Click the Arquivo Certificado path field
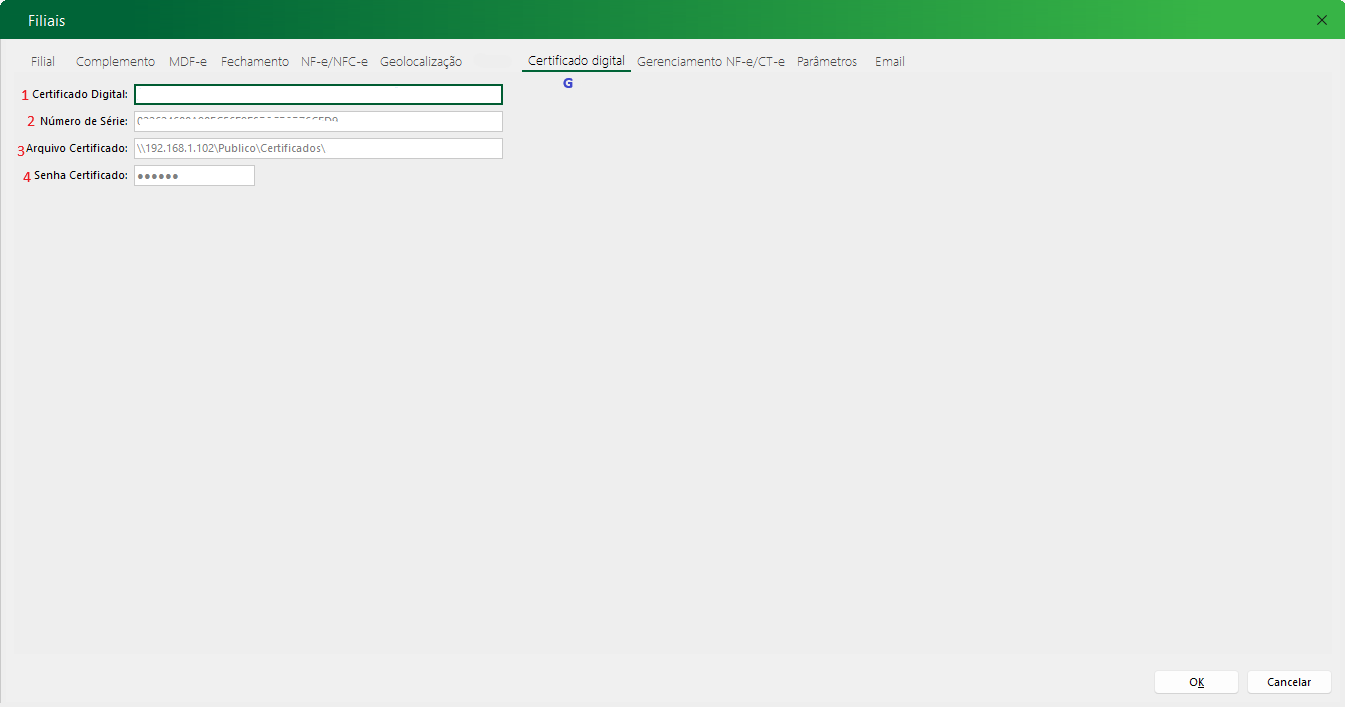Screen dimensions: 1345x707 pyautogui.click(x=318, y=149)
